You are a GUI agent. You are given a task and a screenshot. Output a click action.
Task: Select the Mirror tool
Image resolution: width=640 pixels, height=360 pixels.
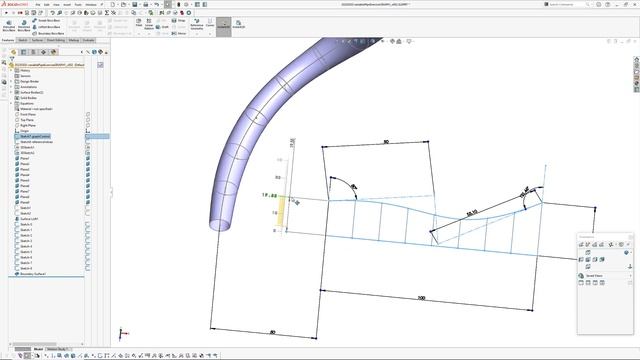pyautogui.click(x=179, y=33)
